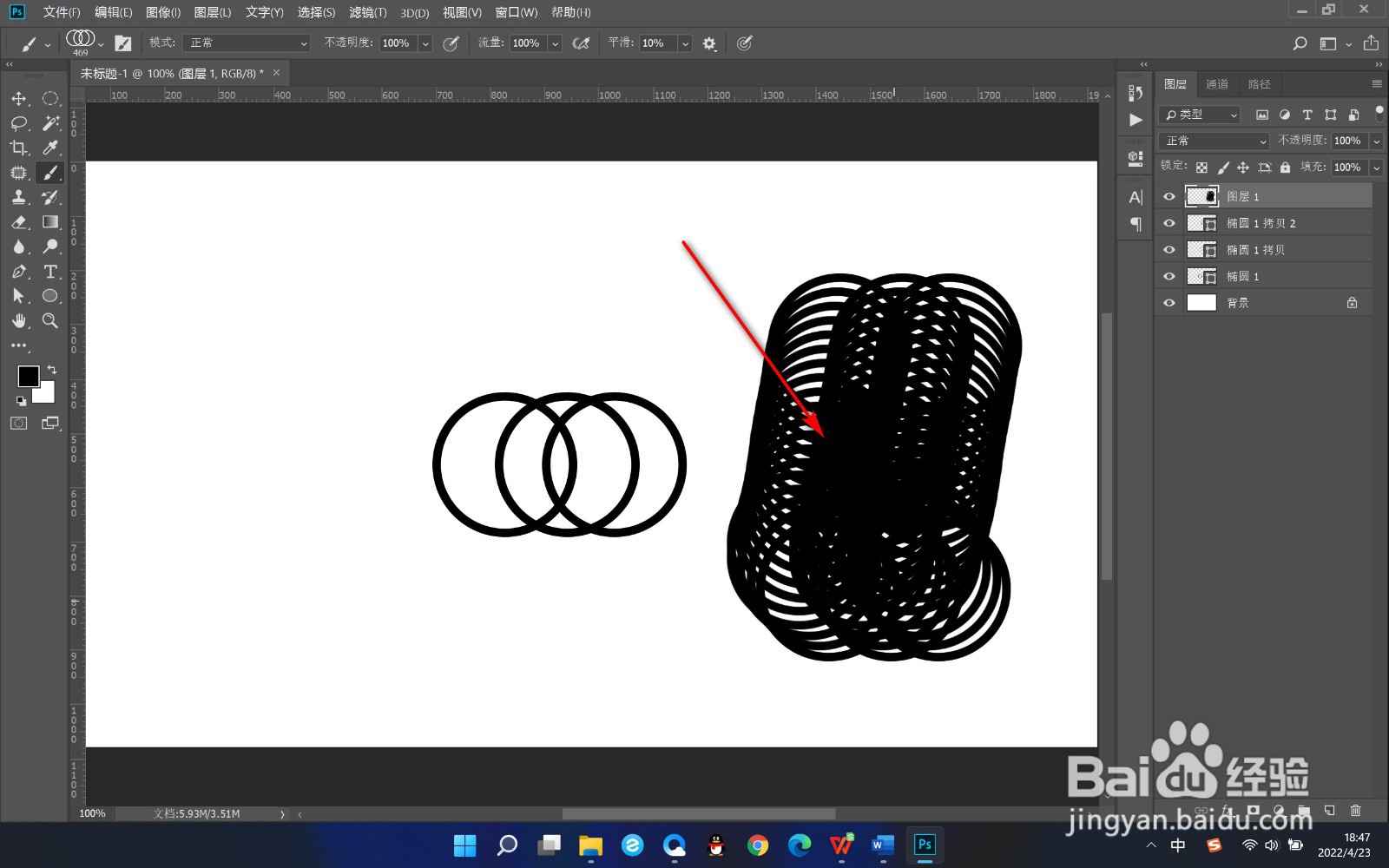Select the Crop tool
This screenshot has height=868, width=1389.
pos(19,148)
